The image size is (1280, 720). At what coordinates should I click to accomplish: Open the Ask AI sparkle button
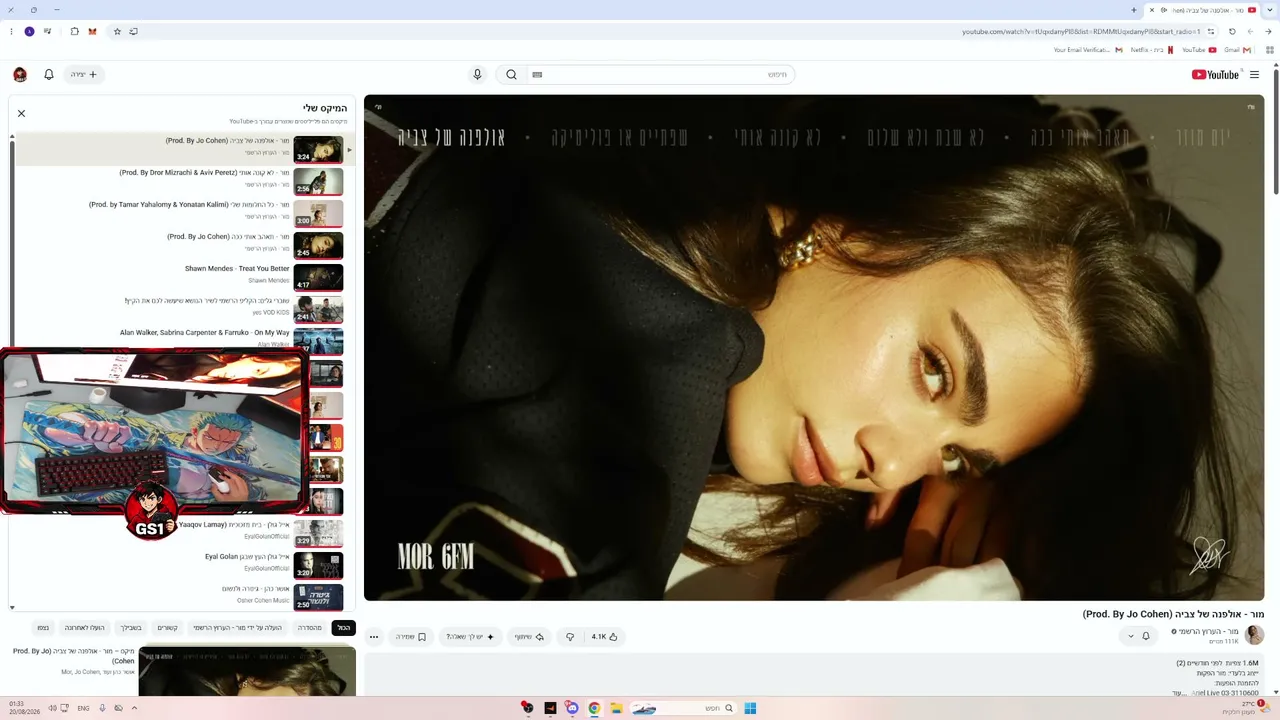coord(471,636)
